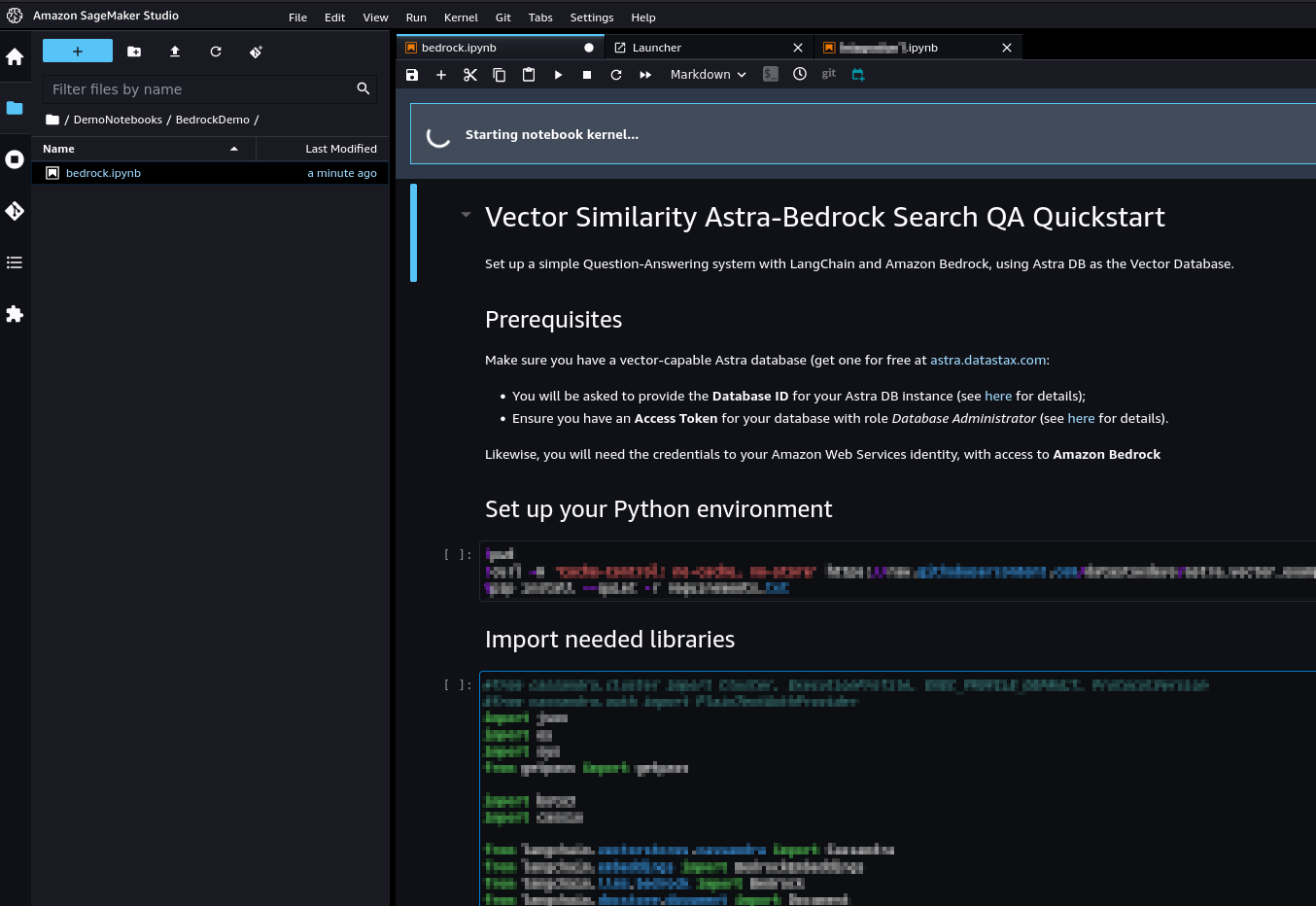Image resolution: width=1316 pixels, height=906 pixels.
Task: Cut the selected cells with scissors icon
Action: tap(470, 75)
